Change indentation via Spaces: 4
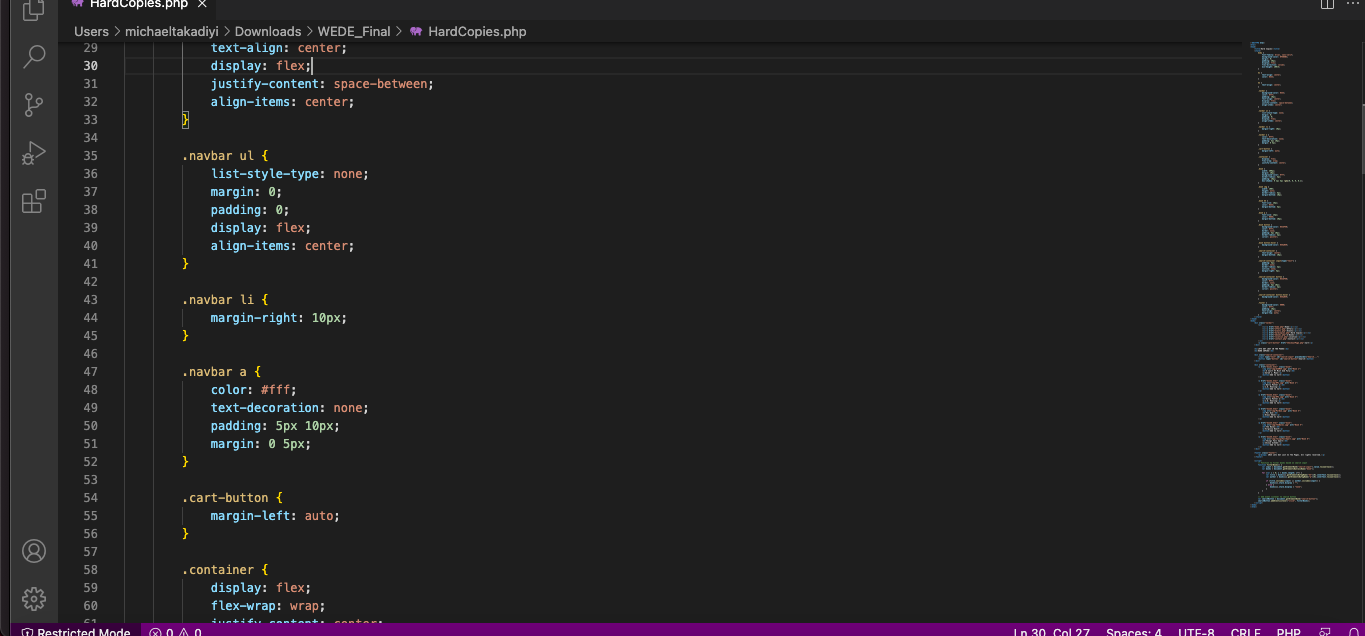The width and height of the screenshot is (1365, 636). [x=1134, y=632]
